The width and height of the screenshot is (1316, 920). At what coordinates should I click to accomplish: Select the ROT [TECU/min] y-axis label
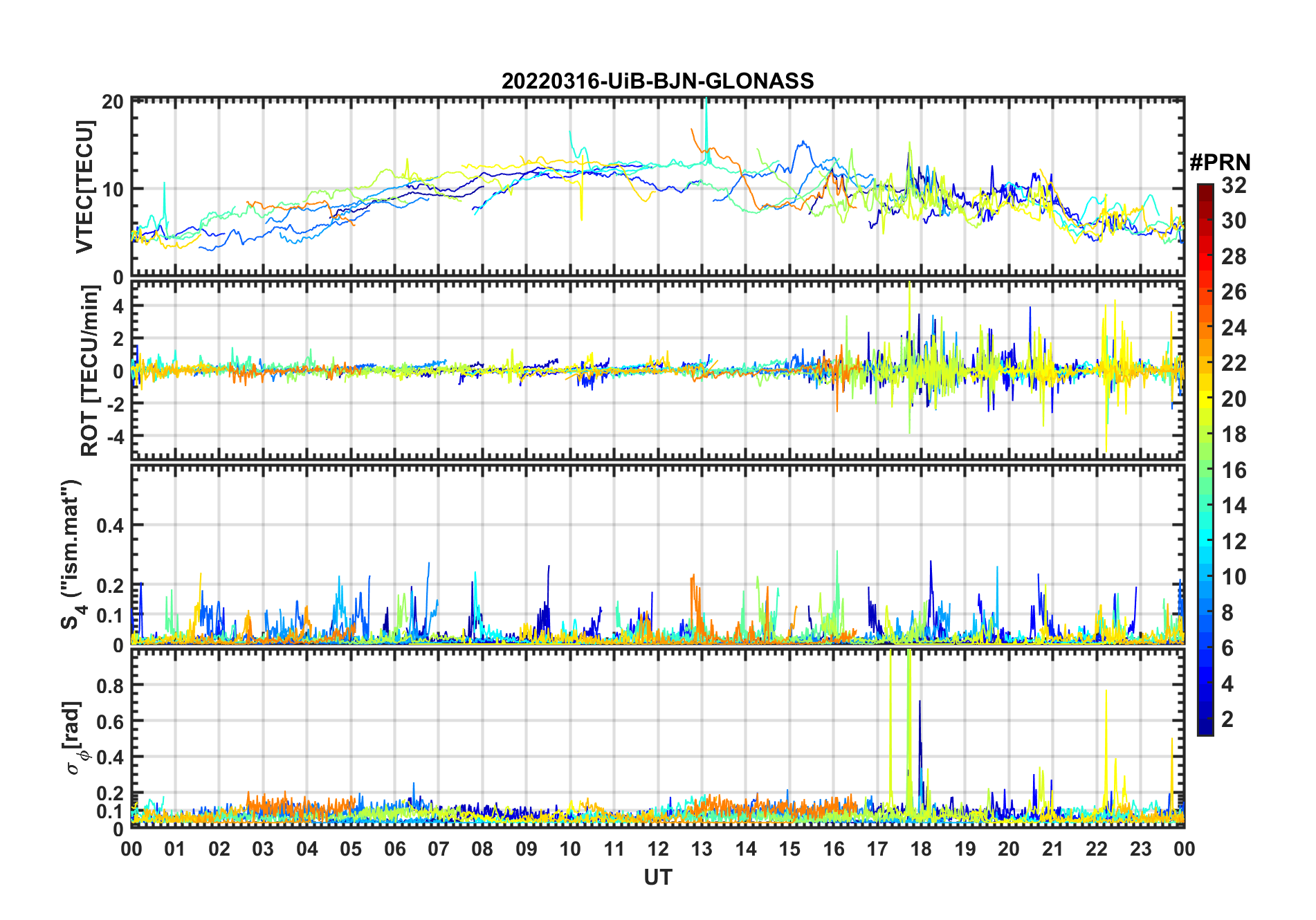89,371
